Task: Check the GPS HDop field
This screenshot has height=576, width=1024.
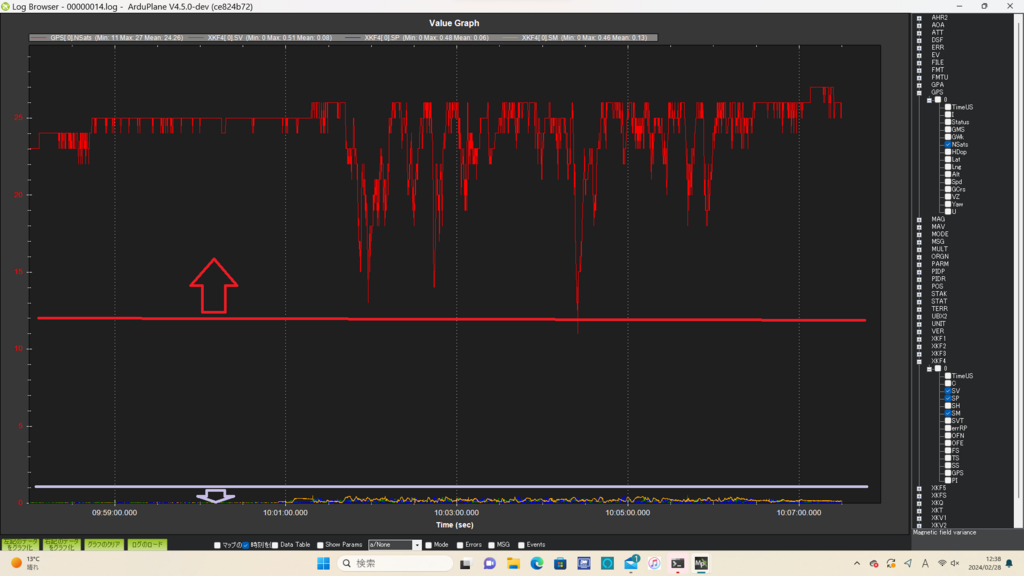Action: coord(948,152)
